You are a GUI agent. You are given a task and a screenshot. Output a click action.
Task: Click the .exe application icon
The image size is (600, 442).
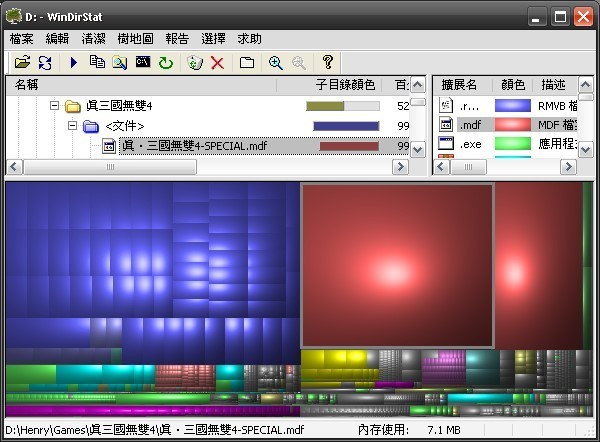click(x=446, y=144)
